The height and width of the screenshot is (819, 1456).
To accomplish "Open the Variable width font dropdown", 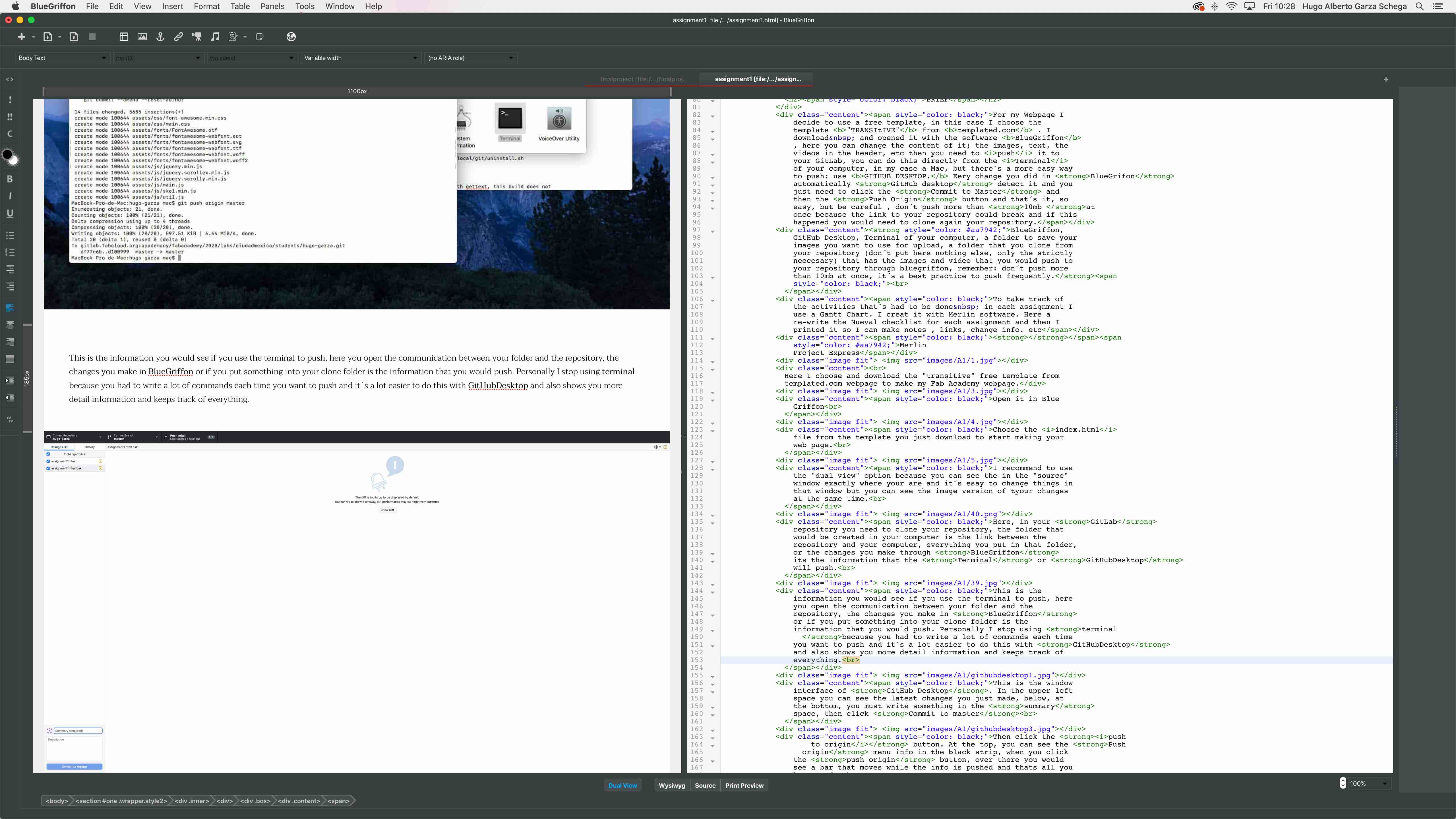I will coord(360,58).
